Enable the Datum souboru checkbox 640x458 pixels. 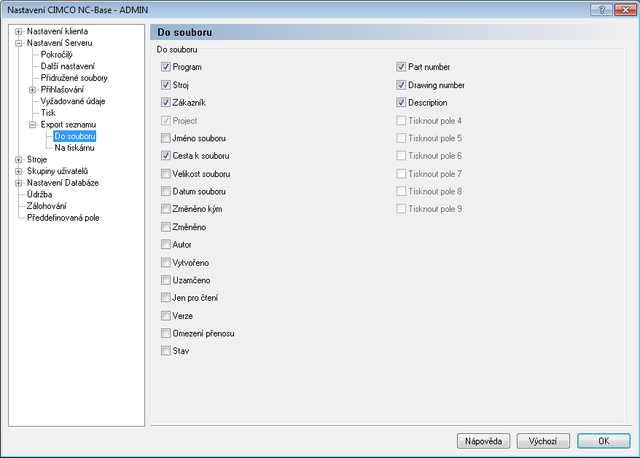click(x=166, y=191)
